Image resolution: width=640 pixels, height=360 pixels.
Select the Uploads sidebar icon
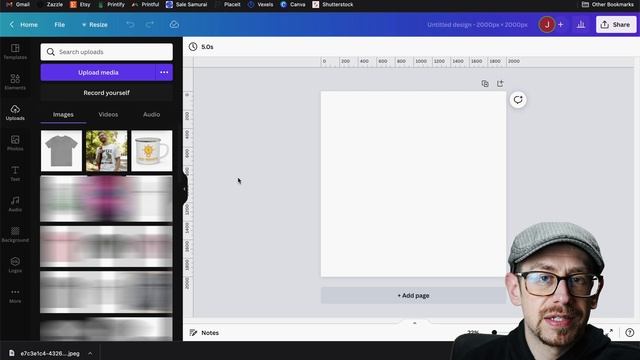[x=15, y=113]
